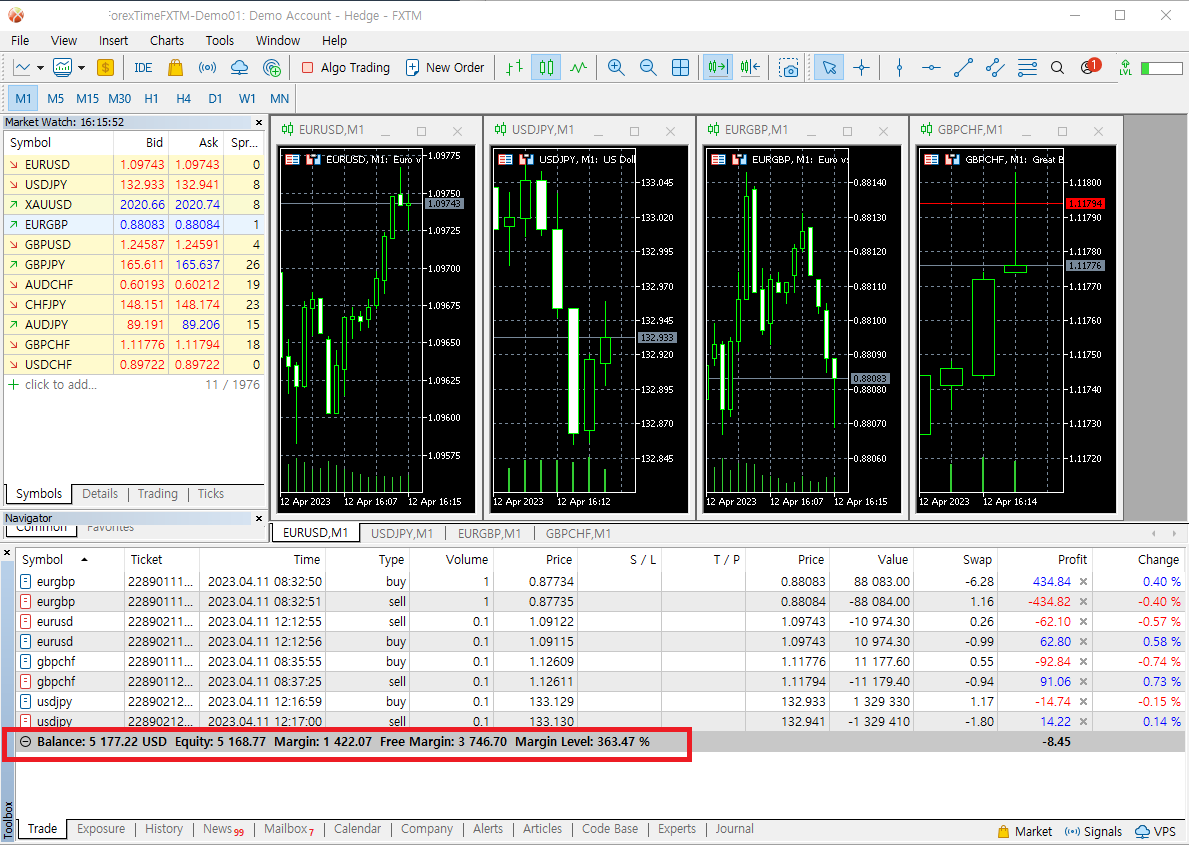This screenshot has height=845, width=1189.
Task: Select the USDJPY,M1 chart tab
Action: click(402, 533)
